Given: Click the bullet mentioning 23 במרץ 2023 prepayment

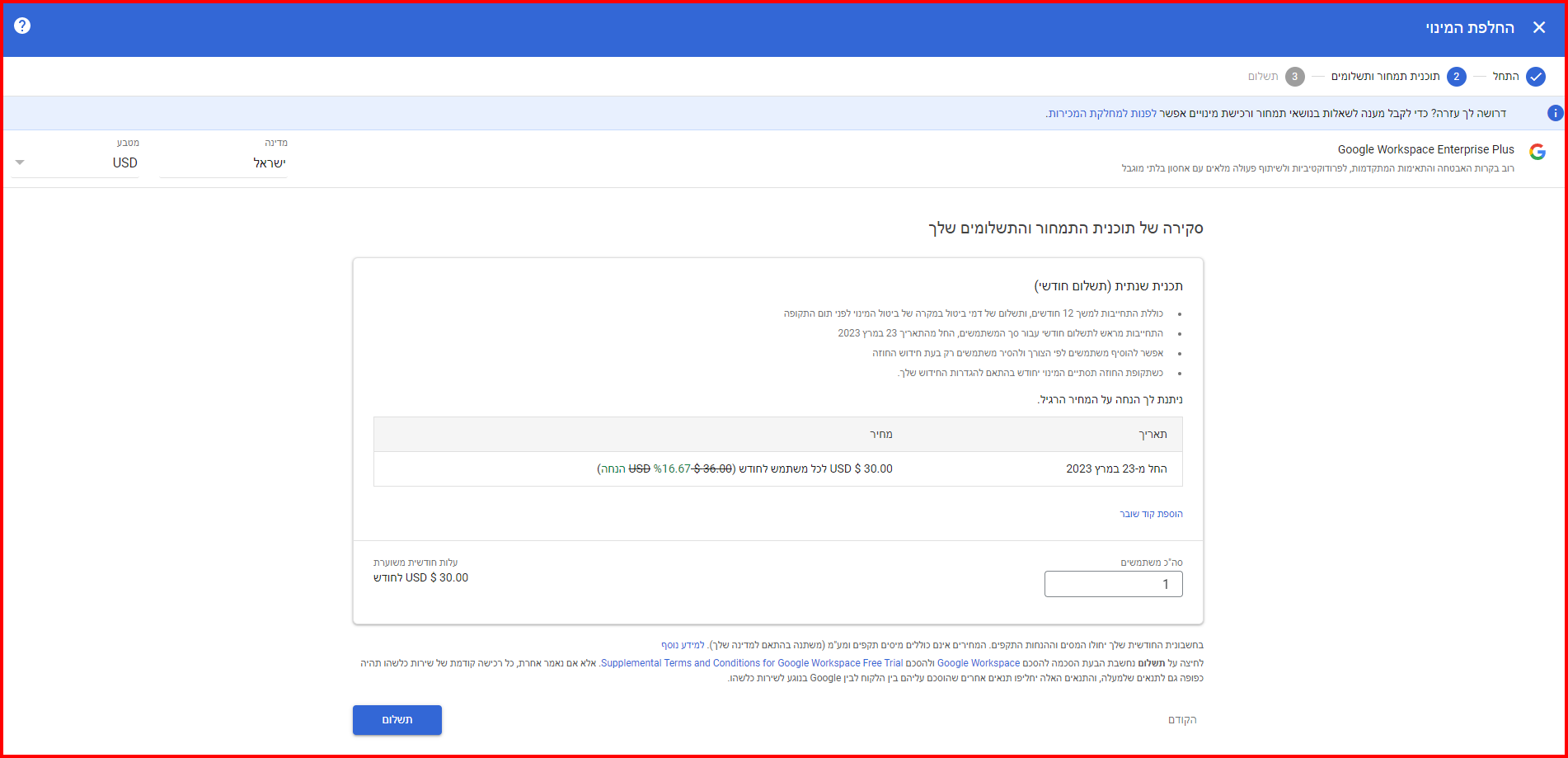Looking at the screenshot, I should tap(1001, 333).
